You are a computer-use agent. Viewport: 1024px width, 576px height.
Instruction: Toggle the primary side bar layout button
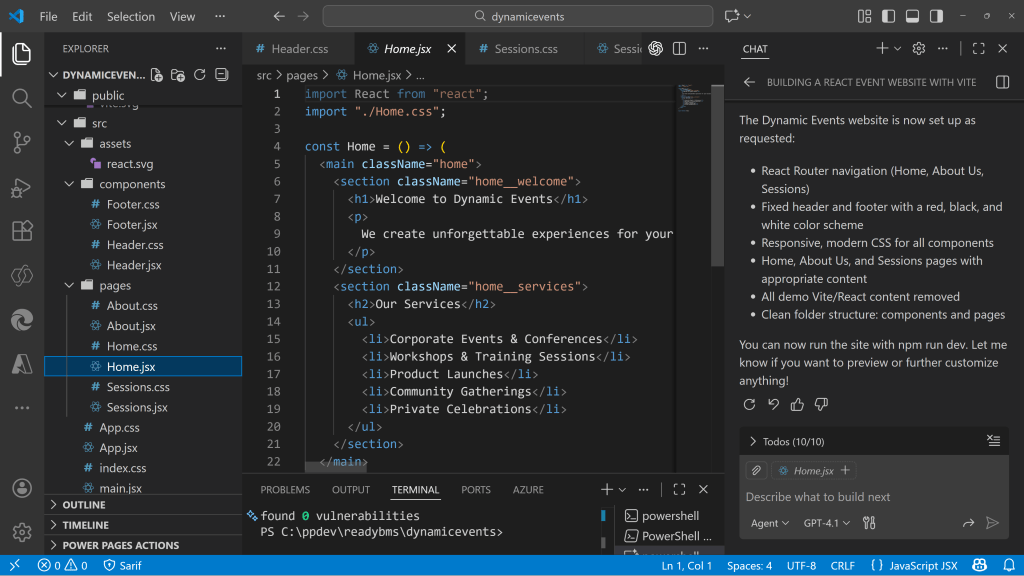[888, 16]
